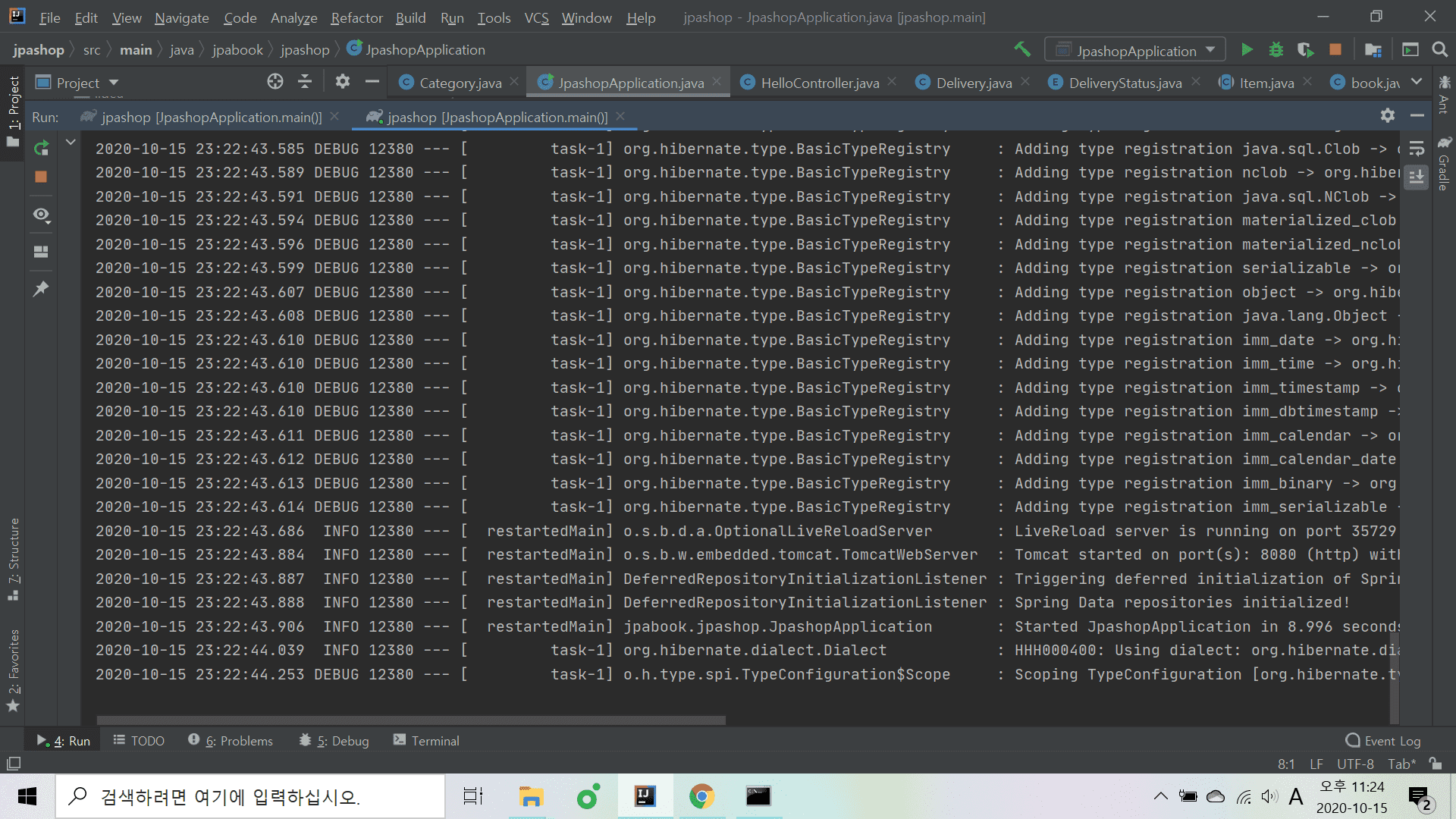Close the second jpashop Run tab
This screenshot has height=819, width=1456.
620,116
